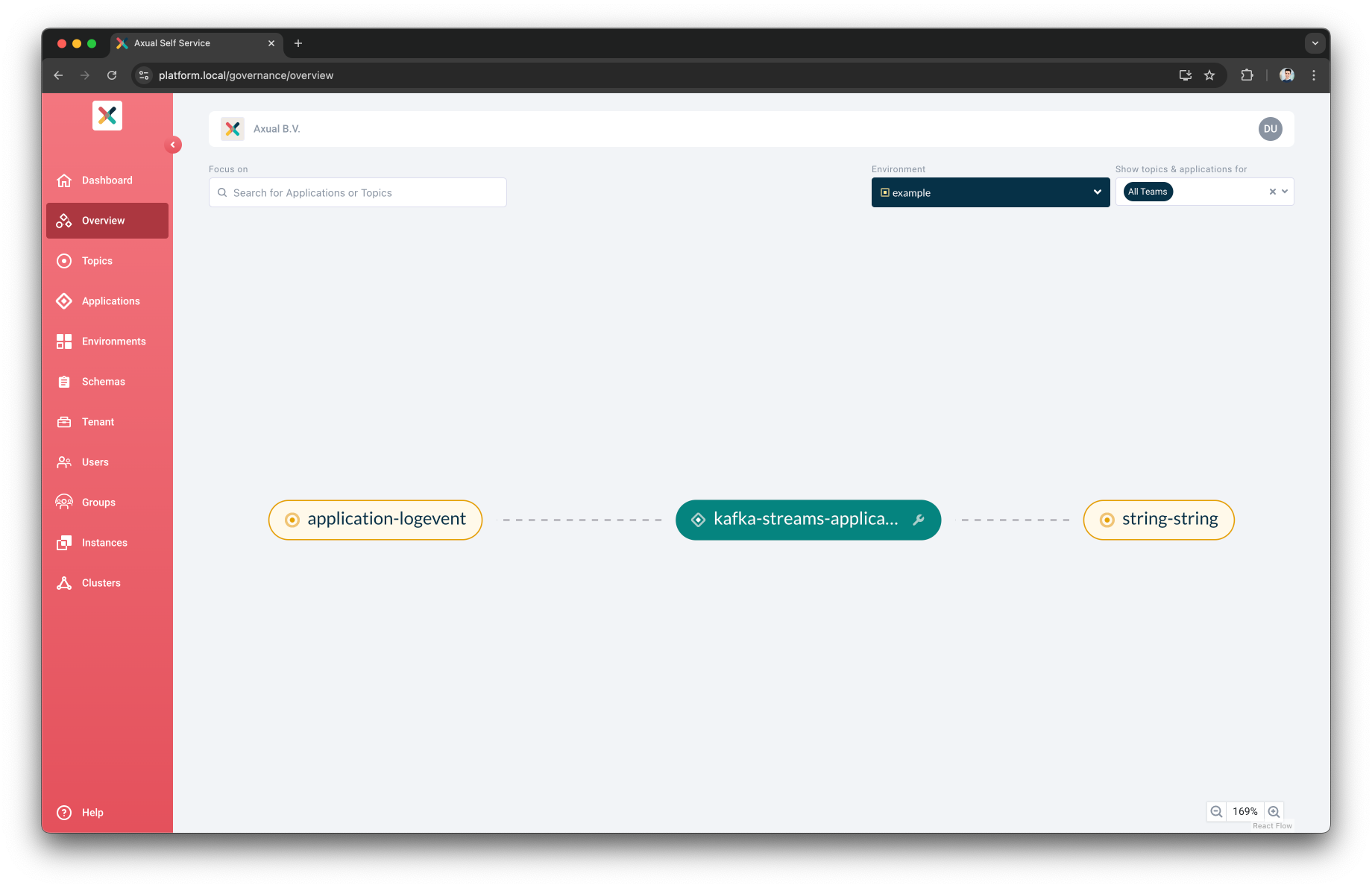The width and height of the screenshot is (1372, 888).
Task: Close the Axual Self Service tab
Action: click(271, 43)
